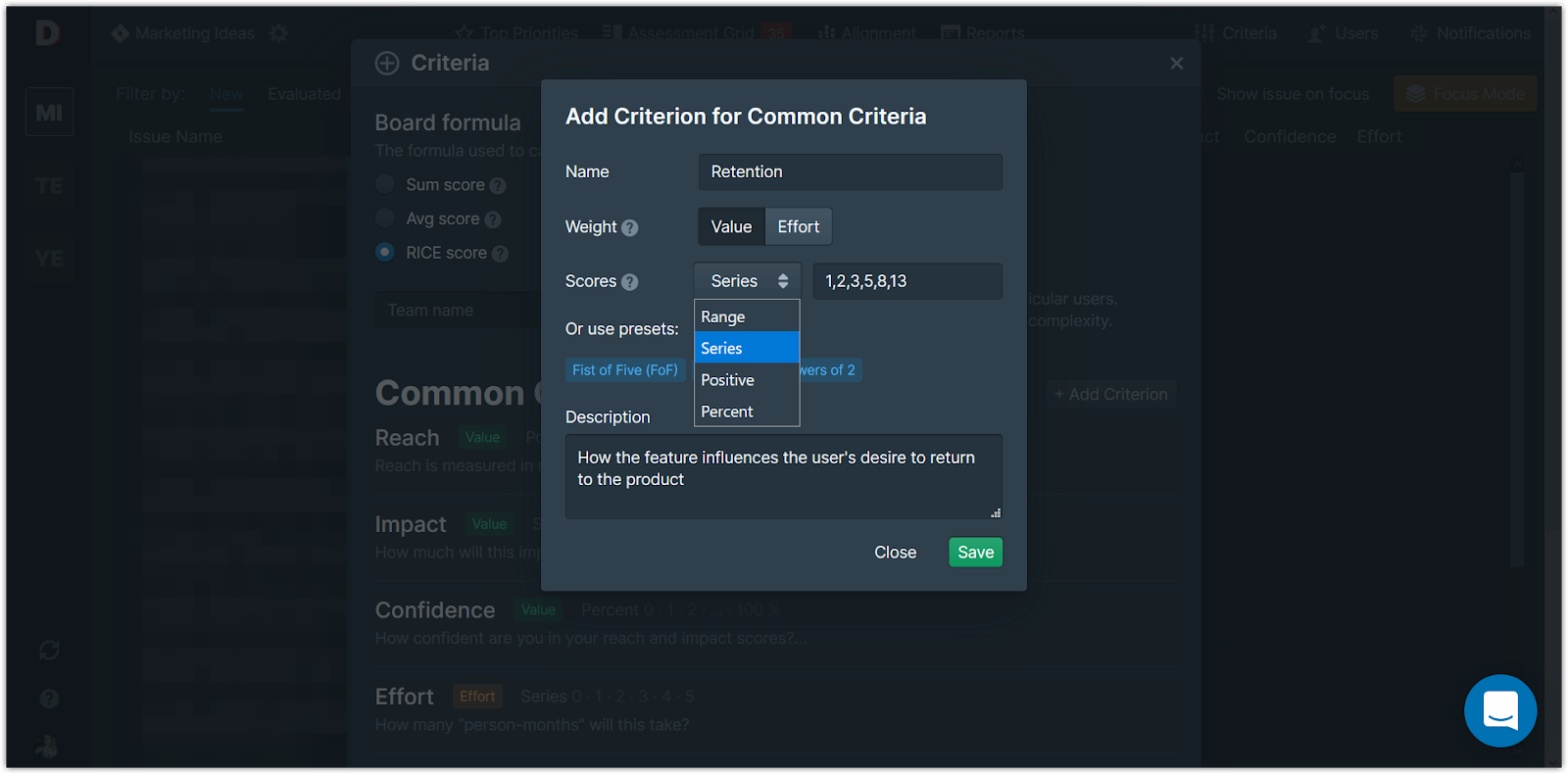Viewport: 1568px width, 774px height.
Task: Choose Series option in the dropdown list
Action: point(747,348)
